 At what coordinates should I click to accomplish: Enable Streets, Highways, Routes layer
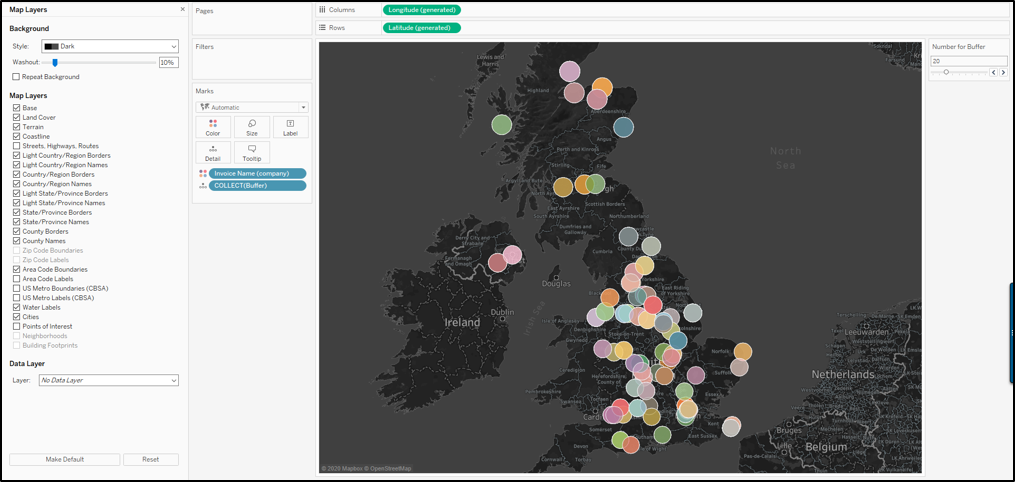[x=16, y=146]
